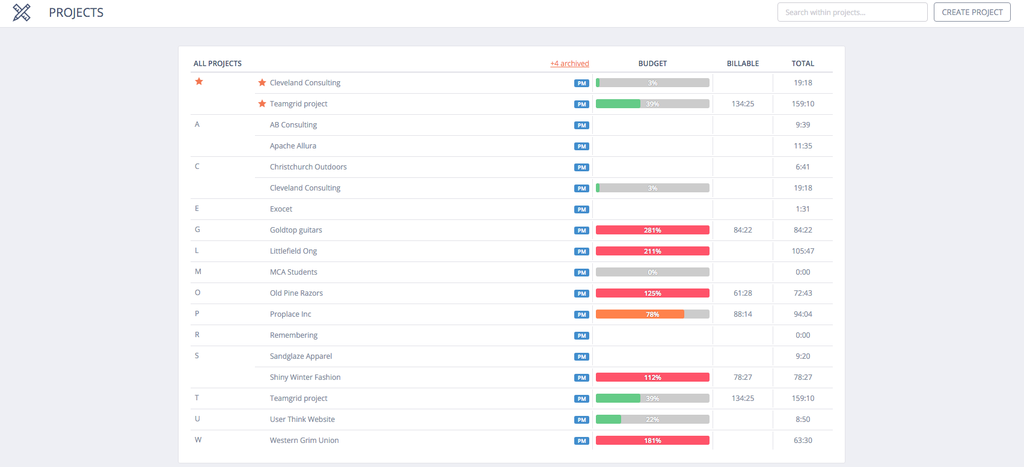The height and width of the screenshot is (467, 1024).
Task: Click billable value 61:28 for Old Pine Razors
Action: point(743,293)
